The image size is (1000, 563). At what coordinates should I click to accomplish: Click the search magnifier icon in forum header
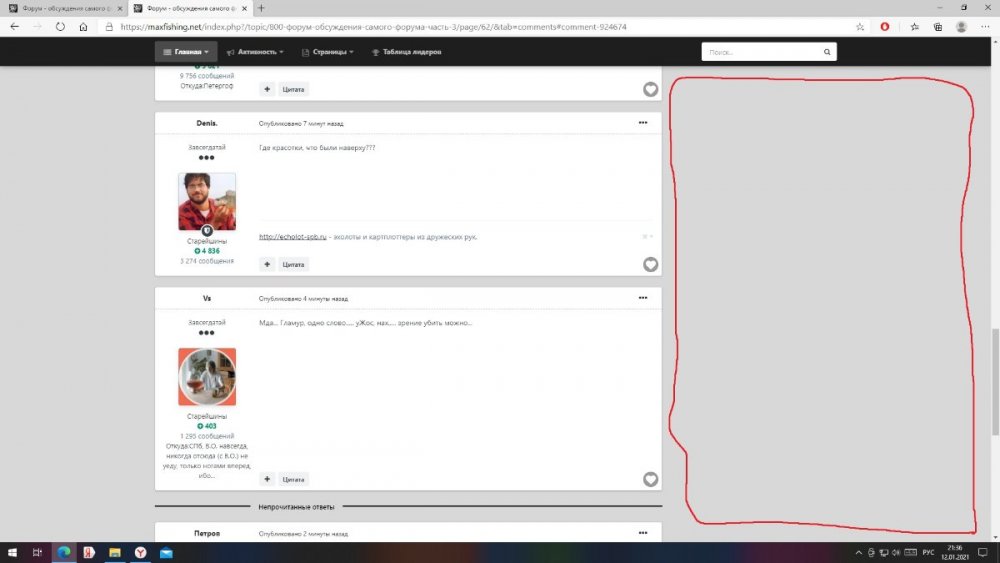827,52
